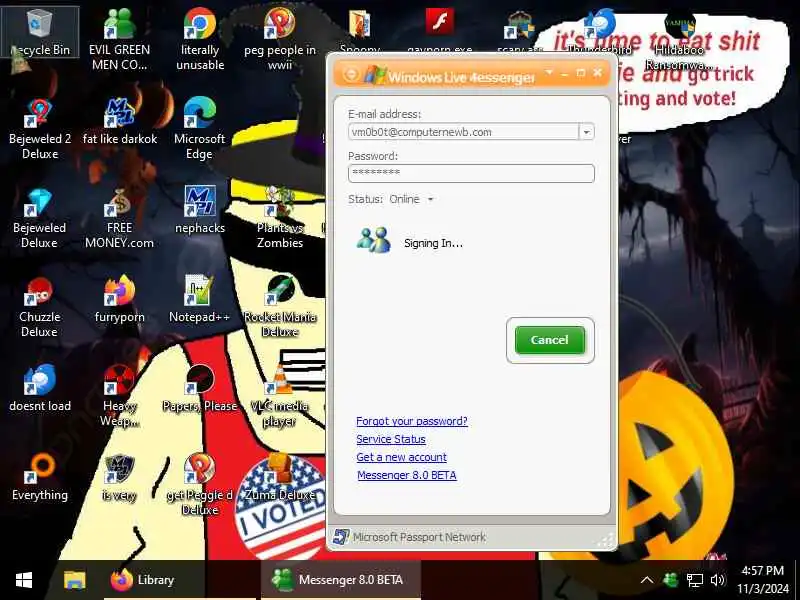800x600 pixels.
Task: Launch get Peggle d Deluxe shortcut
Action: pyautogui.click(x=199, y=485)
